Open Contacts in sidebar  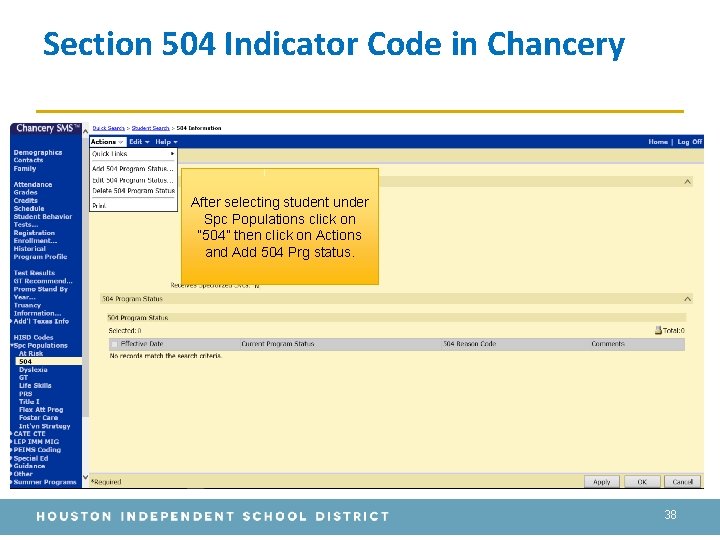(28, 160)
